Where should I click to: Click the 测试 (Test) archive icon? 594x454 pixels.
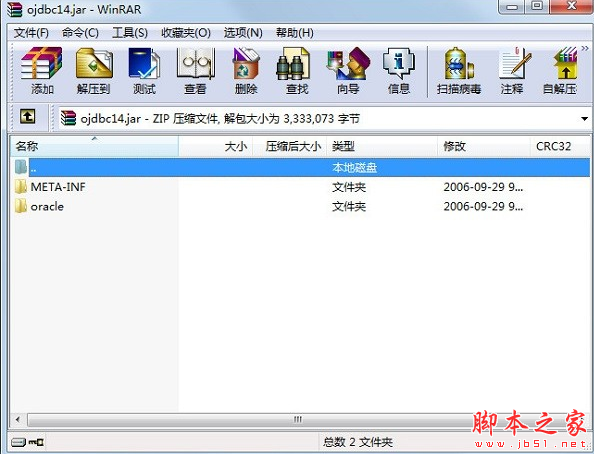point(144,71)
